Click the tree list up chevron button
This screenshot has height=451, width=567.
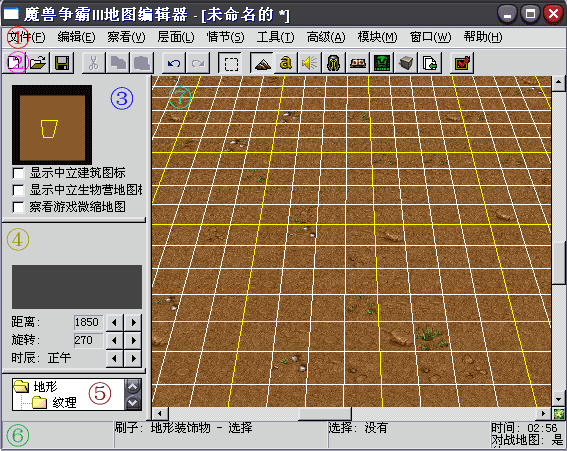(133, 386)
